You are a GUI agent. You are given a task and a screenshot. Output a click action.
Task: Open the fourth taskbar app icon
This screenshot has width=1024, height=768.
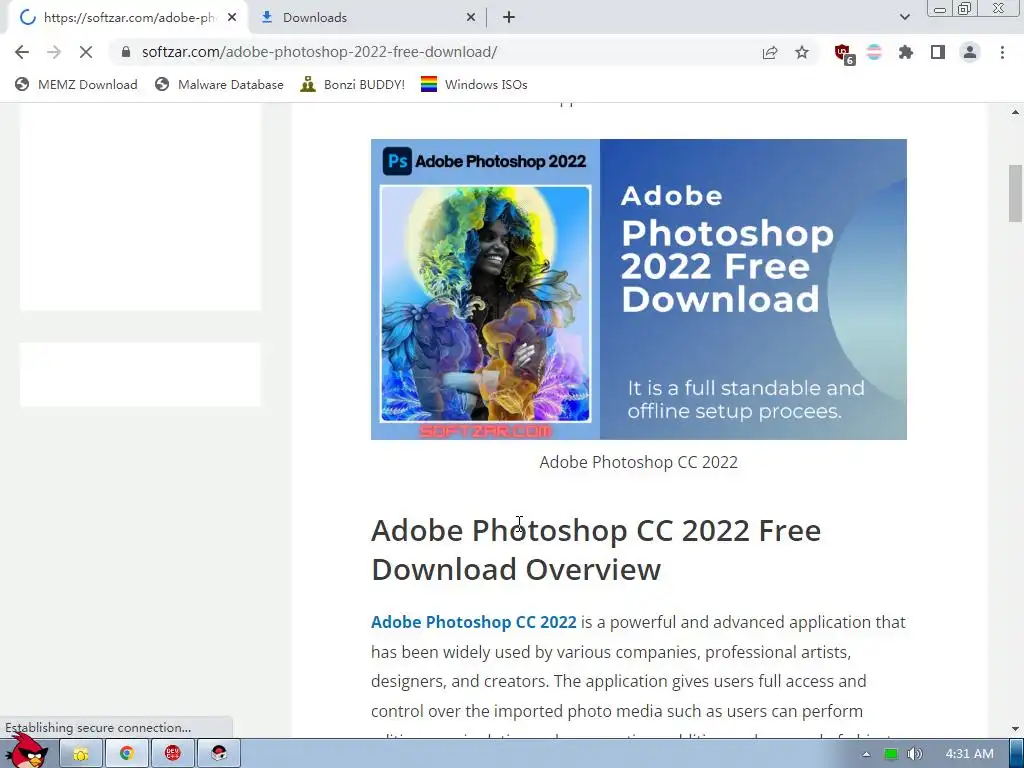(219, 754)
